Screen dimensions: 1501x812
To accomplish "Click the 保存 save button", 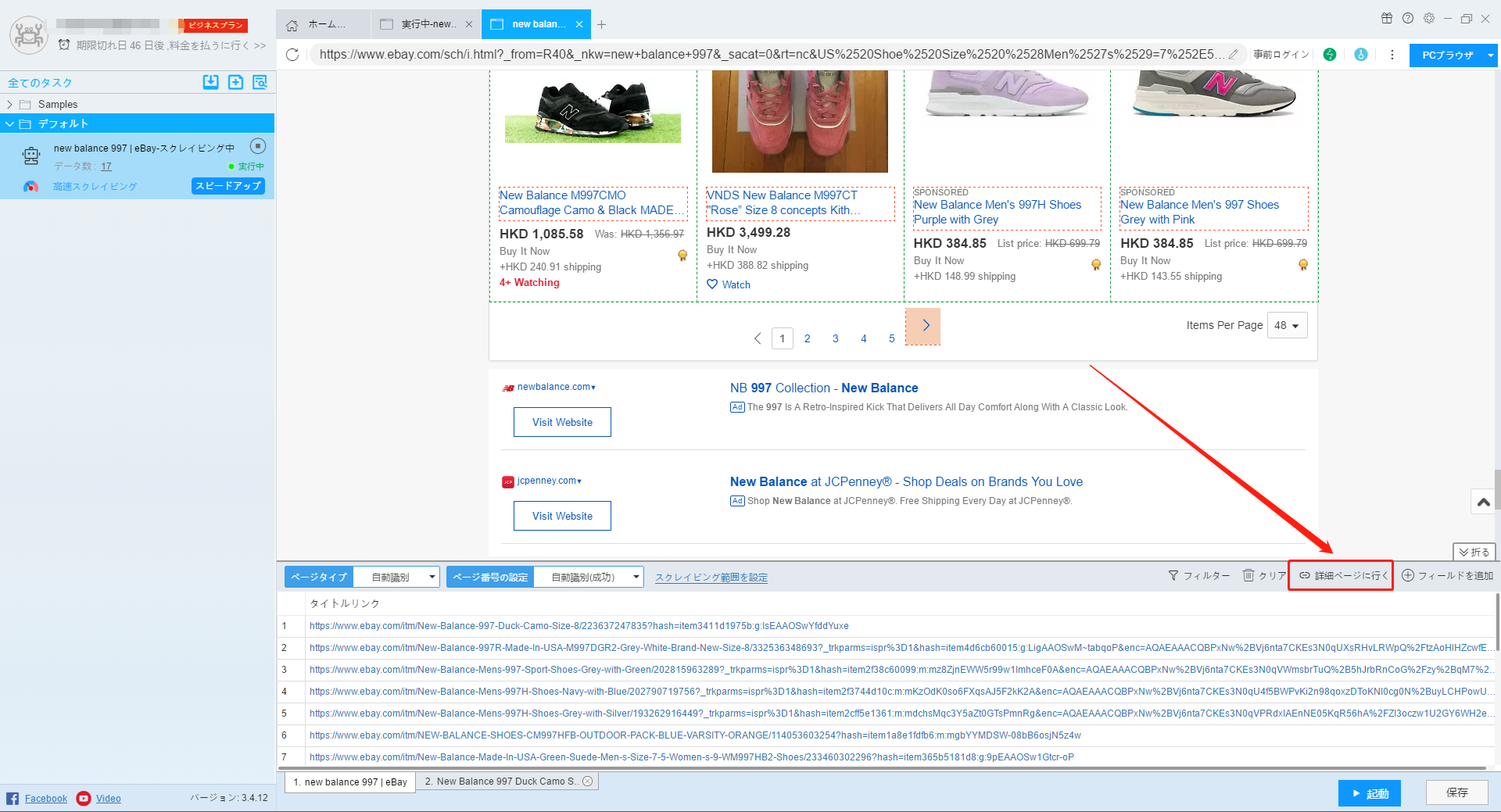I will (1456, 792).
